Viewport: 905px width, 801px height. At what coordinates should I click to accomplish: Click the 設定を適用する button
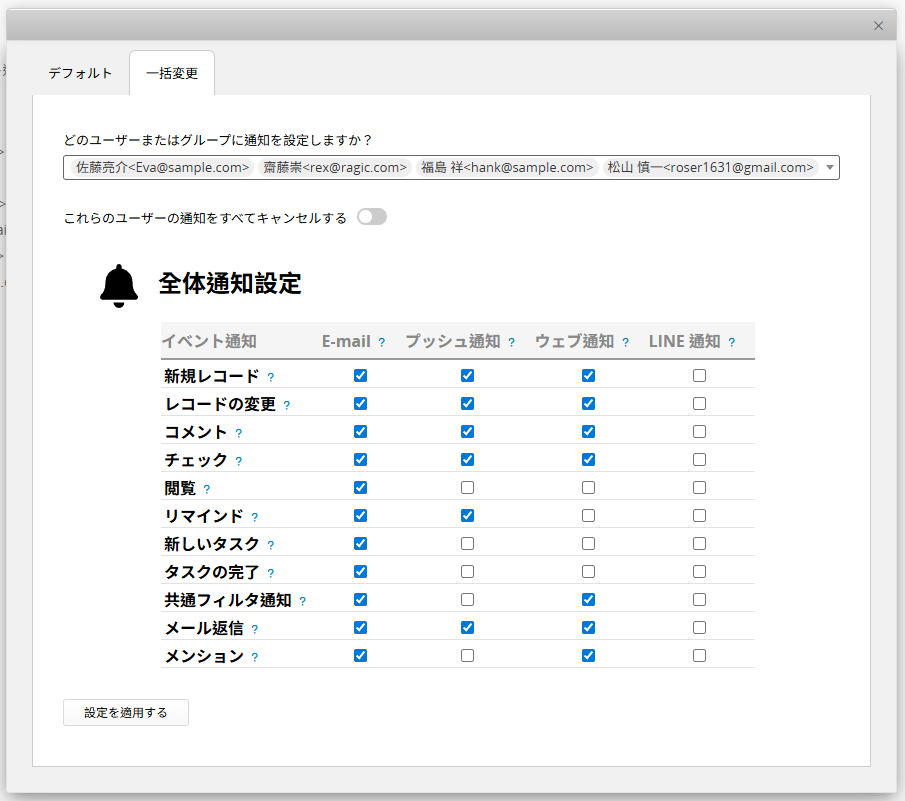point(126,713)
